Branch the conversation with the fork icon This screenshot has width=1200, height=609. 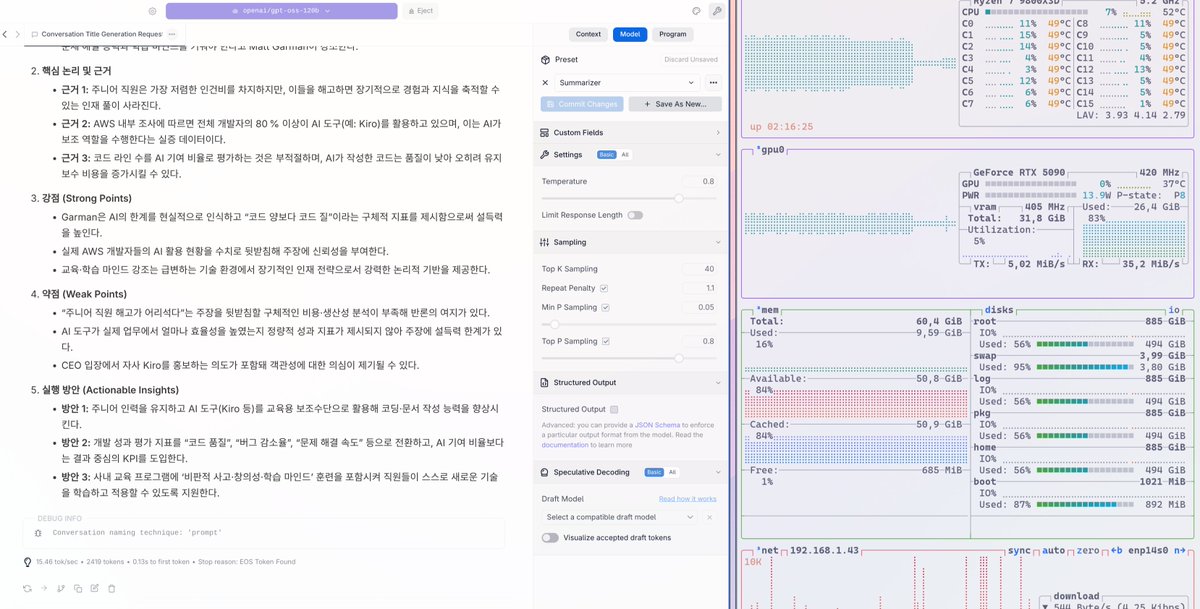pos(59,588)
